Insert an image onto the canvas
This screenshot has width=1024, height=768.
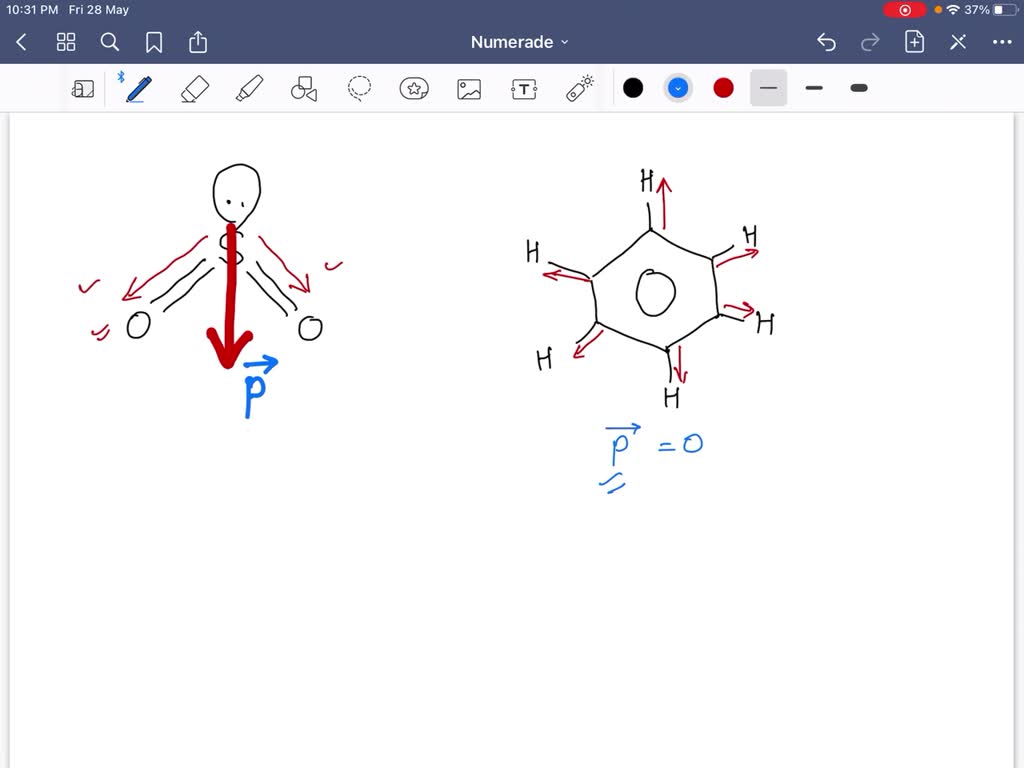[x=468, y=88]
